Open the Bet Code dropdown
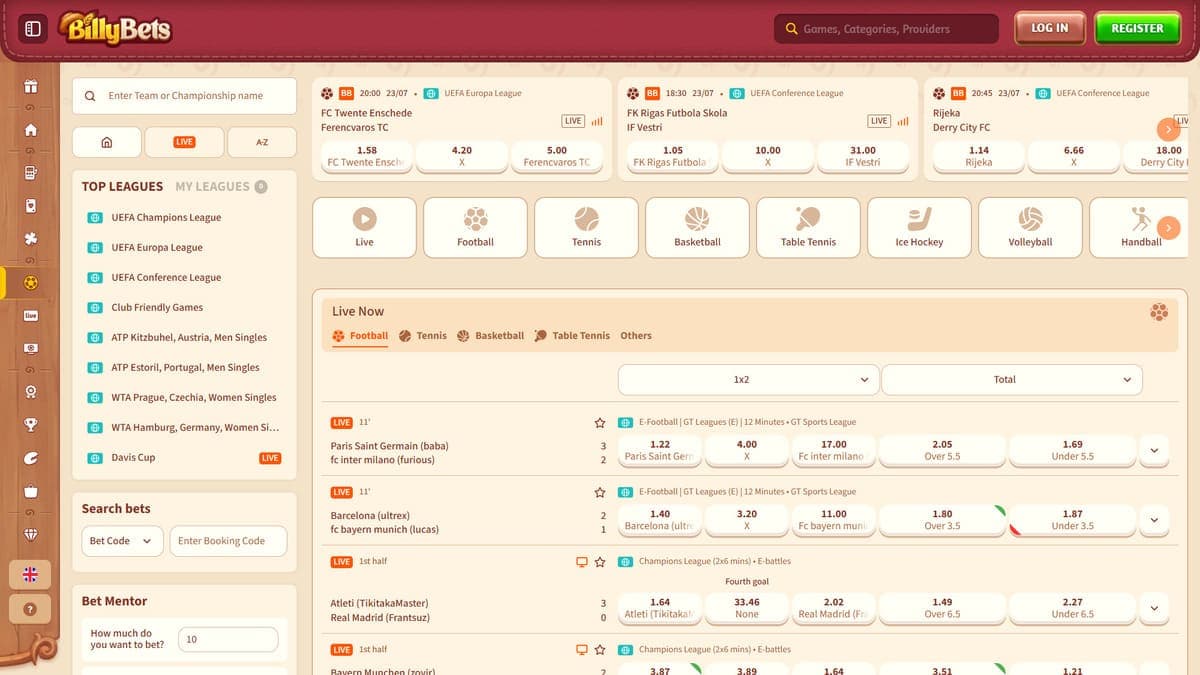This screenshot has height=675, width=1200. pos(120,541)
